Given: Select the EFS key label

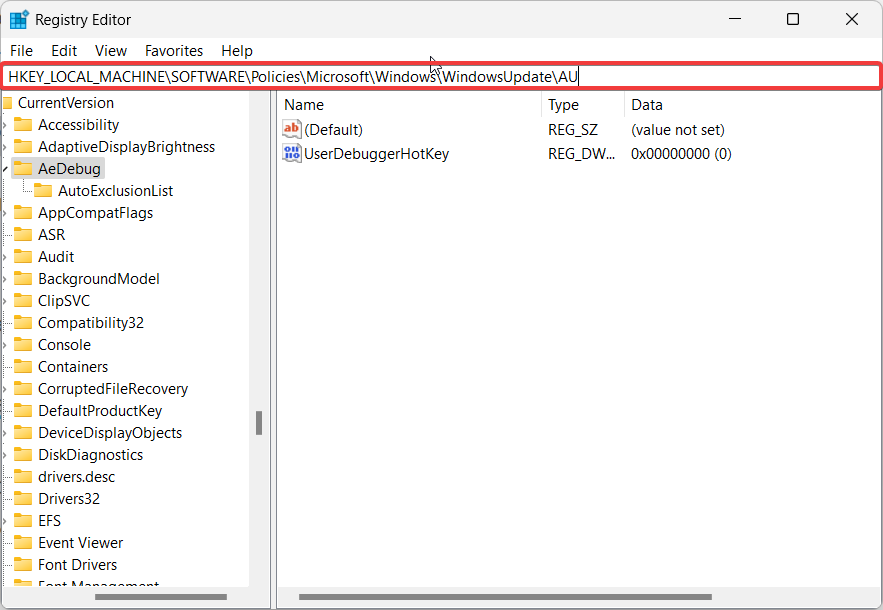Looking at the screenshot, I should click(50, 520).
